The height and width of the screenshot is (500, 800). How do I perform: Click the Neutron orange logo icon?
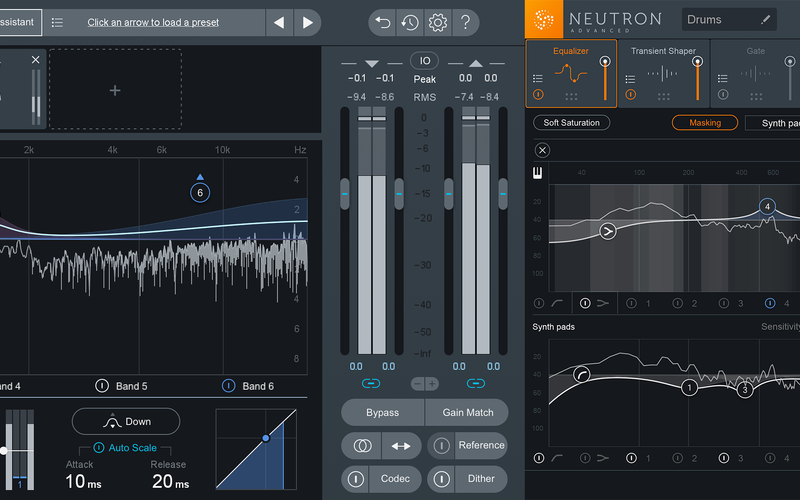tap(544, 19)
